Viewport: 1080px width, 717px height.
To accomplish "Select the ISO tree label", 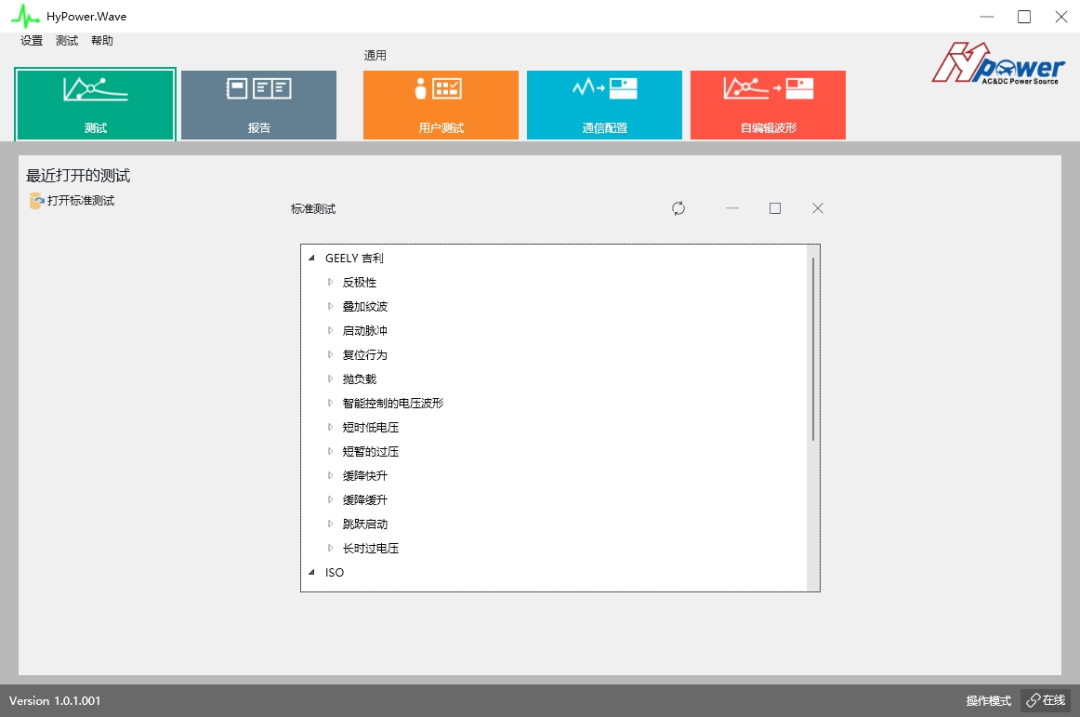I will coord(334,572).
